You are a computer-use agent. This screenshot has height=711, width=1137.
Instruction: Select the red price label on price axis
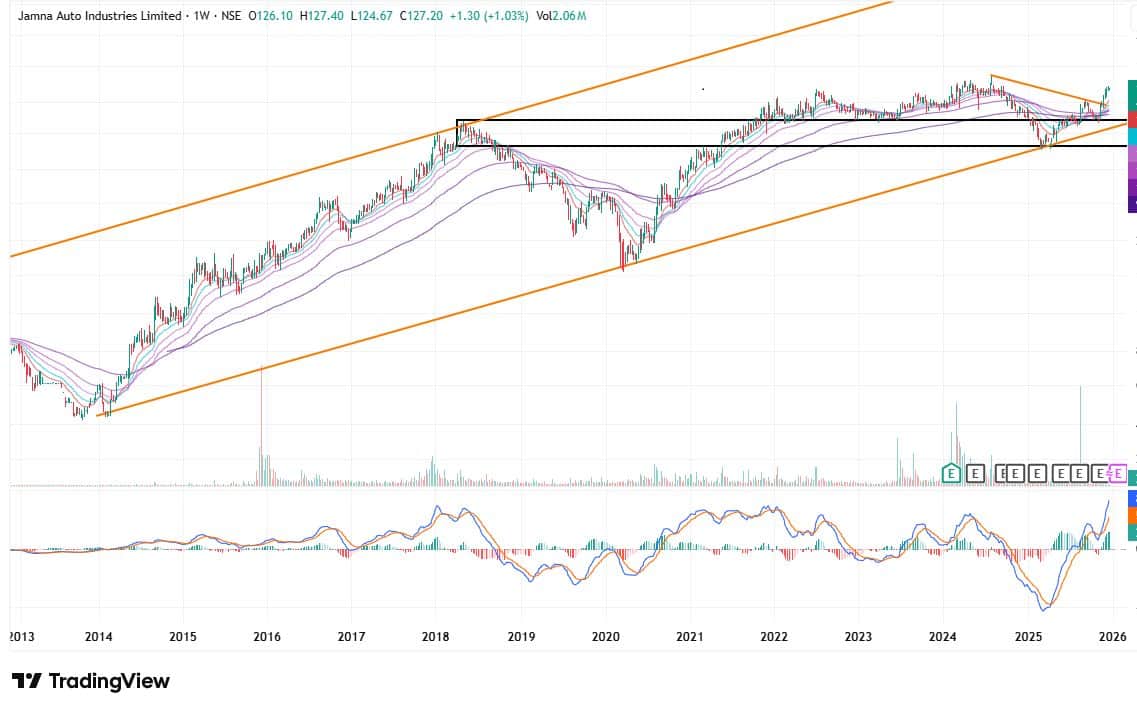1132,120
